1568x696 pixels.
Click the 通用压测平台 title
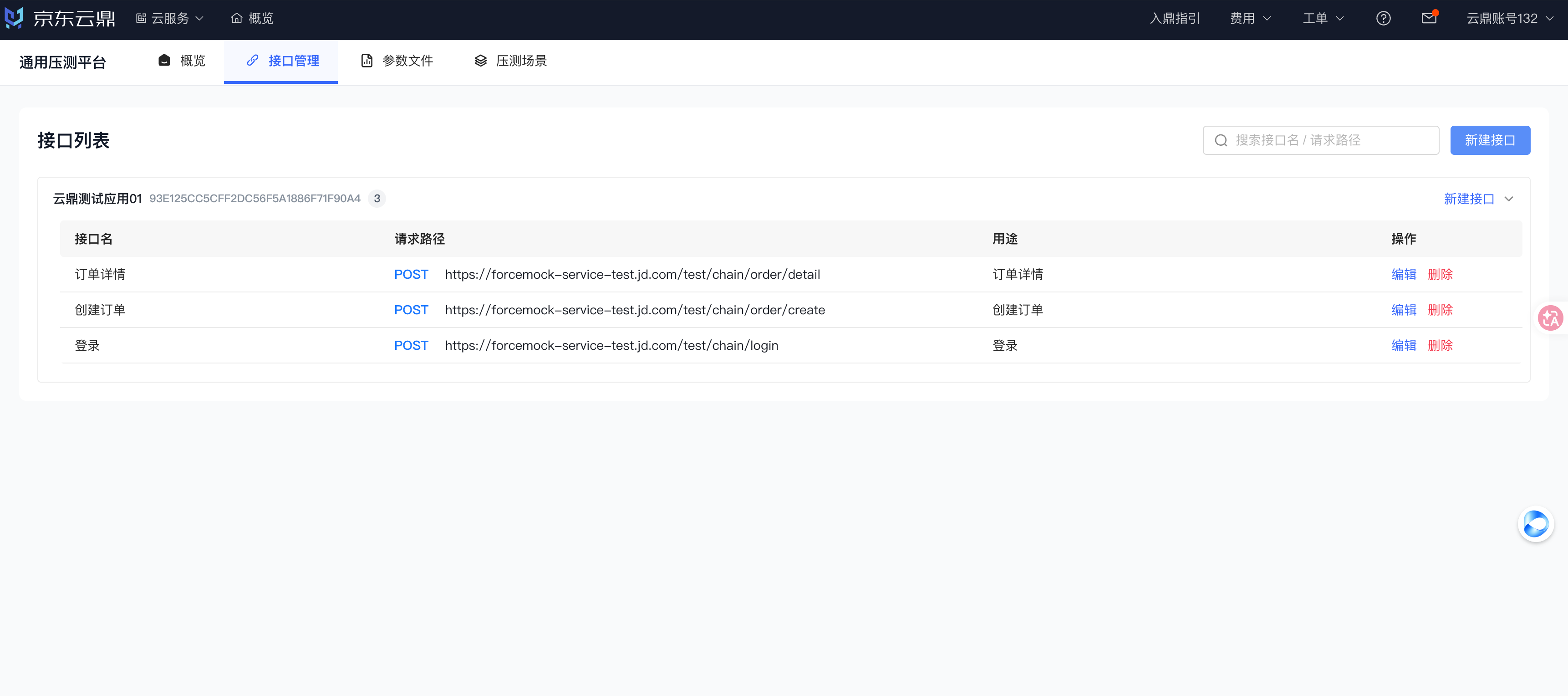tap(63, 62)
